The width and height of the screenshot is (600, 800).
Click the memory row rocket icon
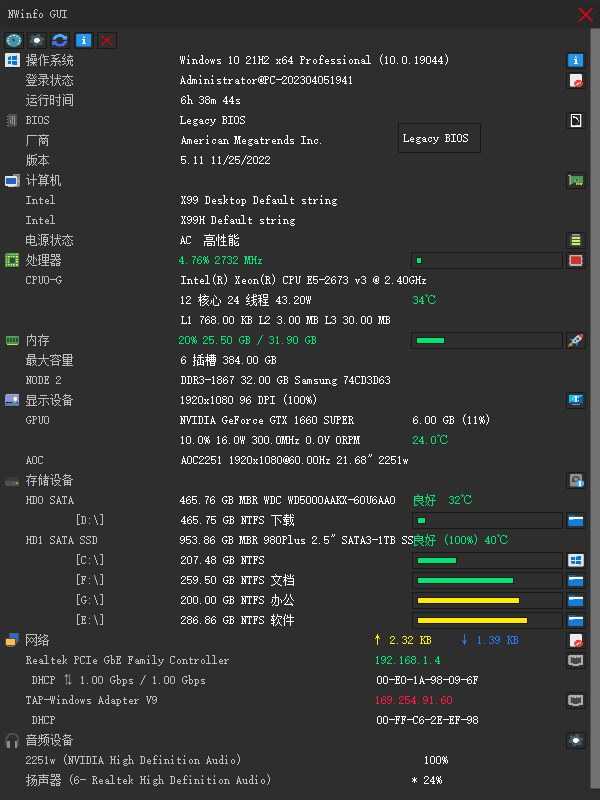575,340
